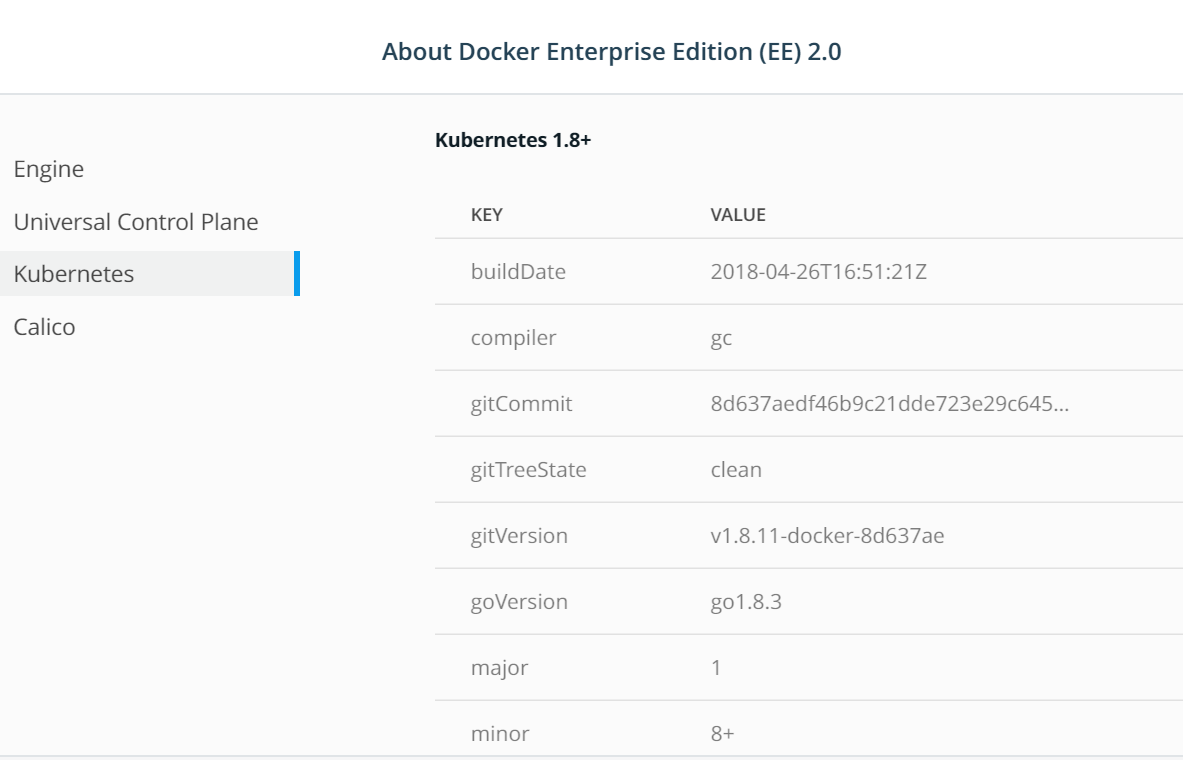
Task: Open the Universal Control Plane section
Action: click(136, 222)
